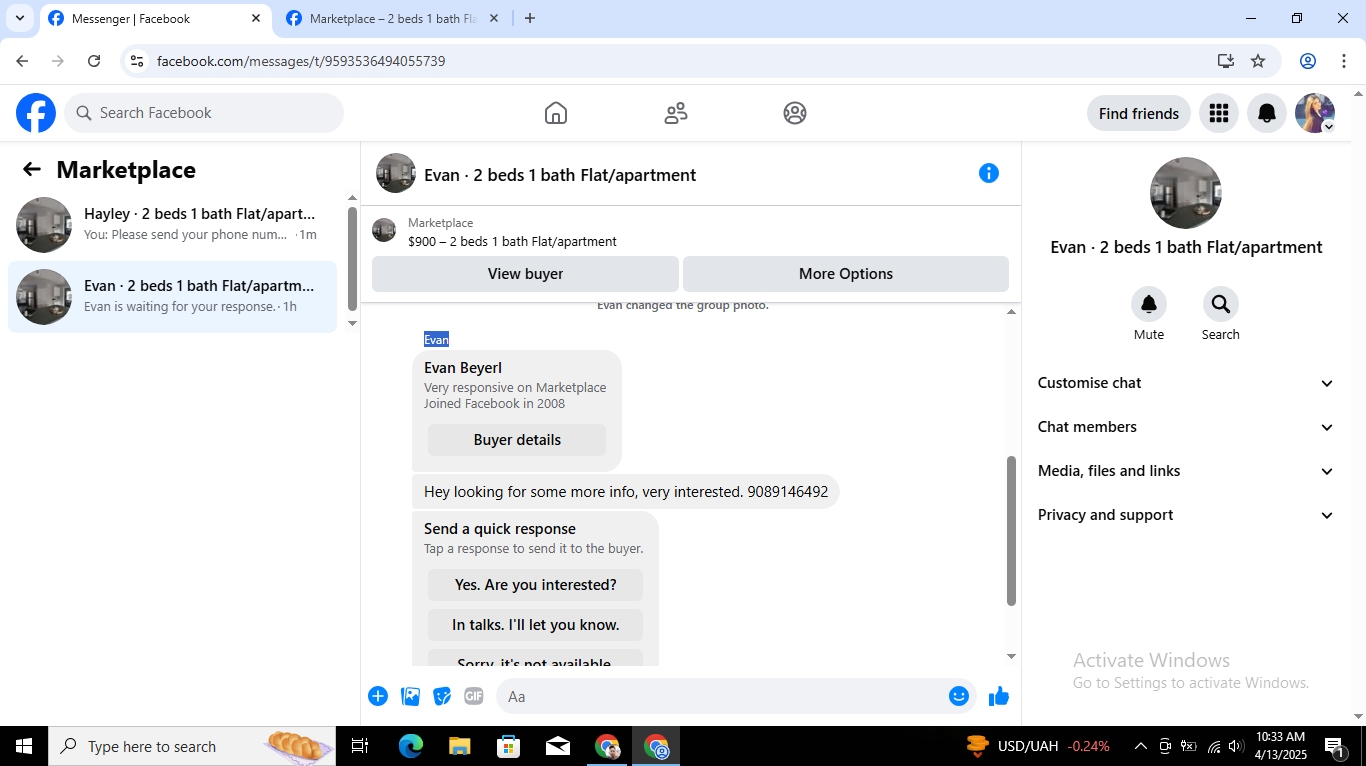Click the Windows taskbar search box
The height and width of the screenshot is (766, 1366).
pyautogui.click(x=191, y=746)
